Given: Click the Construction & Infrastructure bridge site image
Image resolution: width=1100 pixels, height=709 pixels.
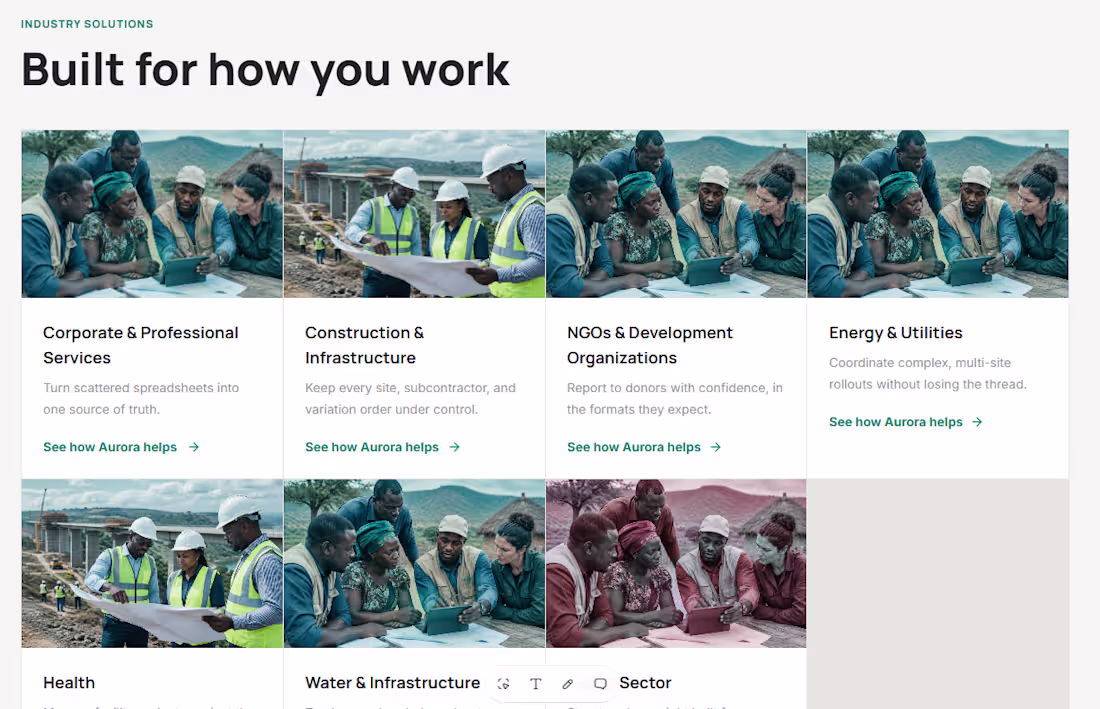Looking at the screenshot, I should (415, 214).
